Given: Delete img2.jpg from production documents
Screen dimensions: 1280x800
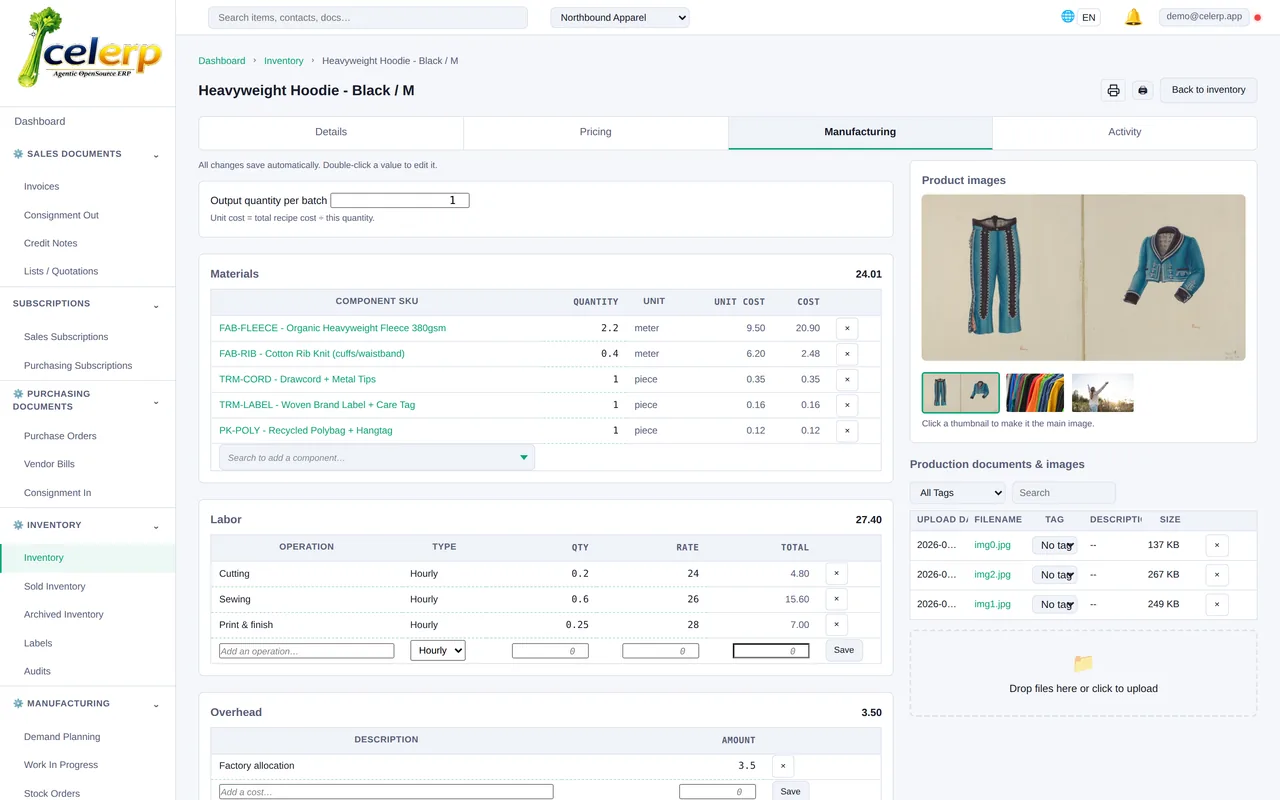Looking at the screenshot, I should pyautogui.click(x=1217, y=575).
